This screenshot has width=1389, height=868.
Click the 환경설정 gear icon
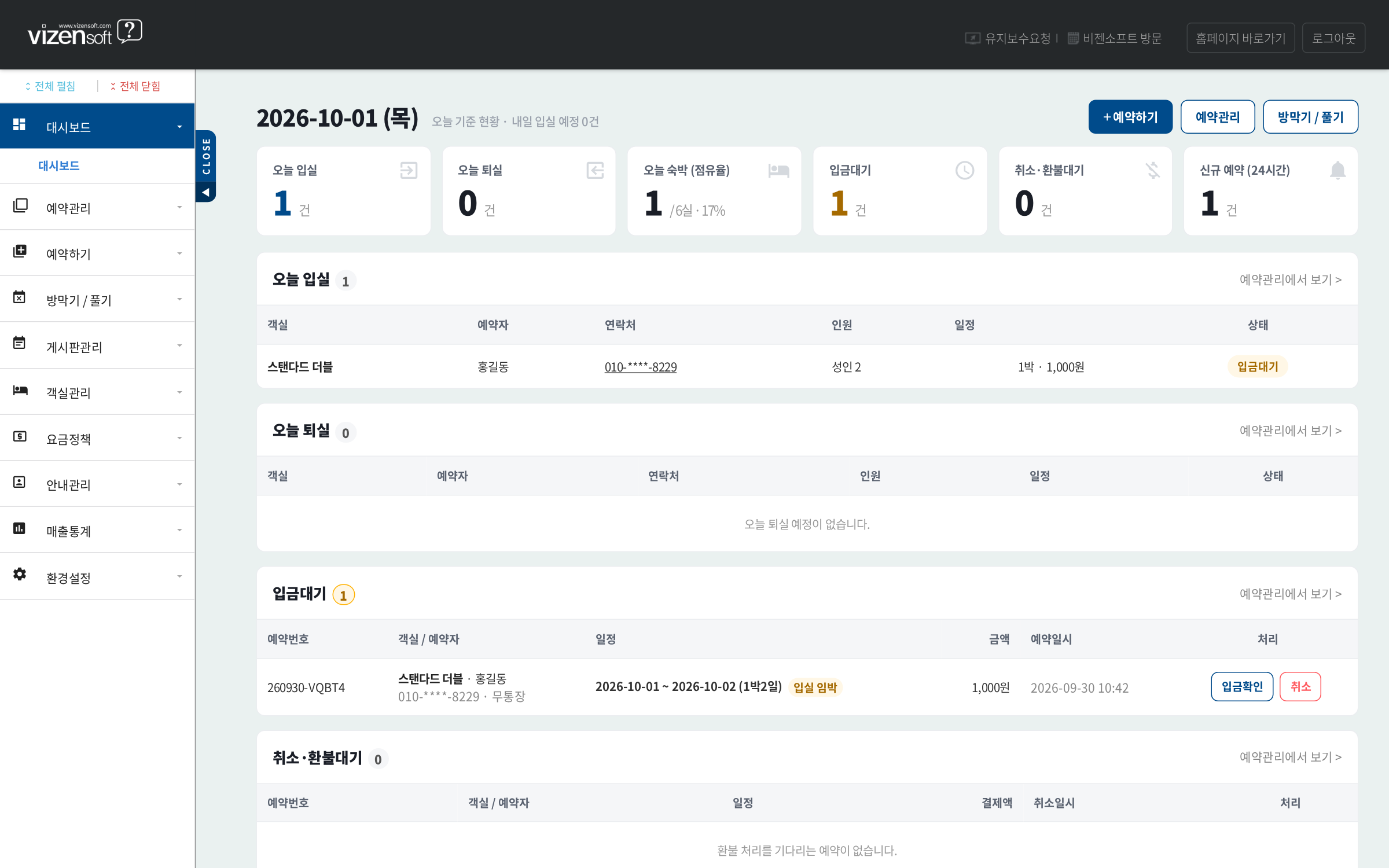(20, 574)
